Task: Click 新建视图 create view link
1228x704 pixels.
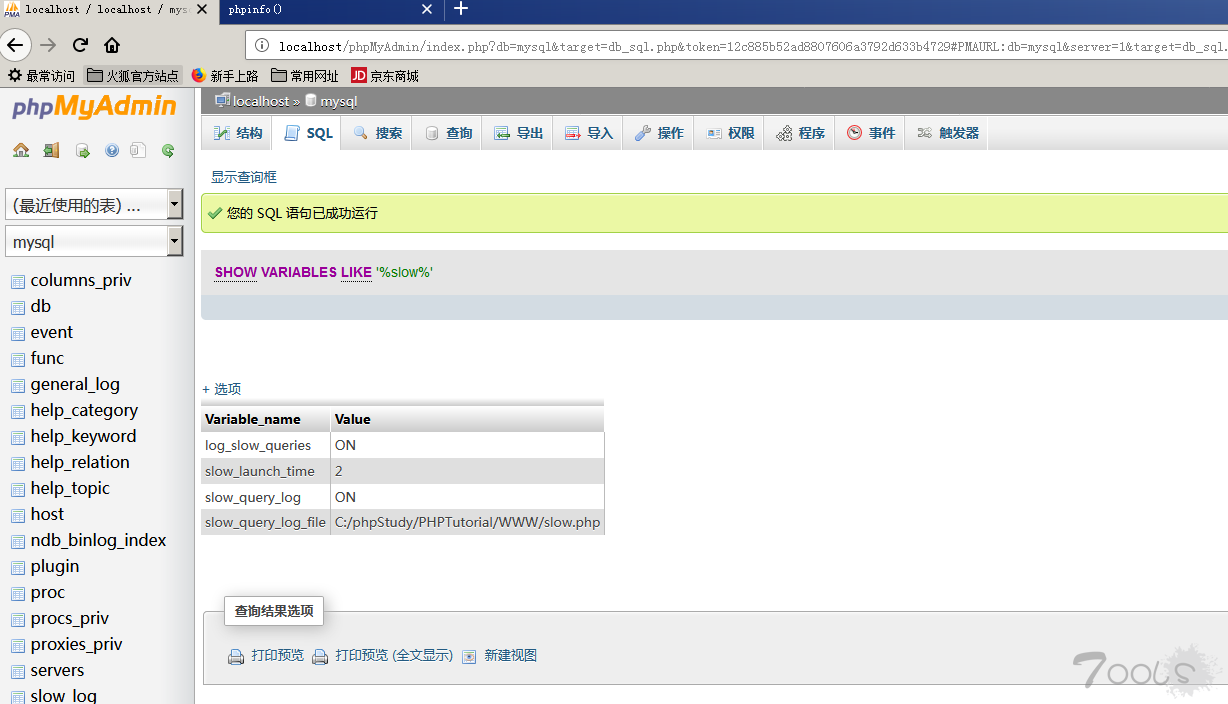Action: click(x=511, y=655)
